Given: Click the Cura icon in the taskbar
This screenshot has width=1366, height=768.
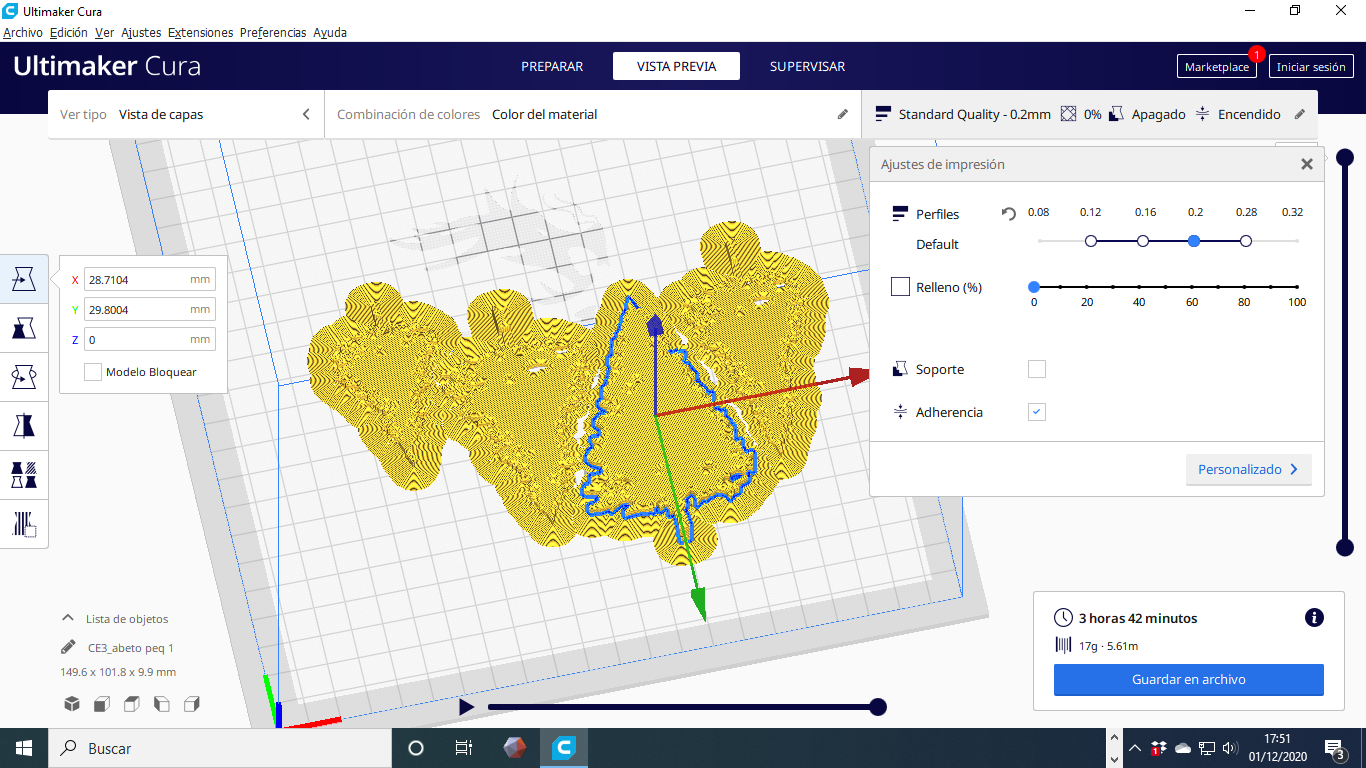Looking at the screenshot, I should pos(564,748).
